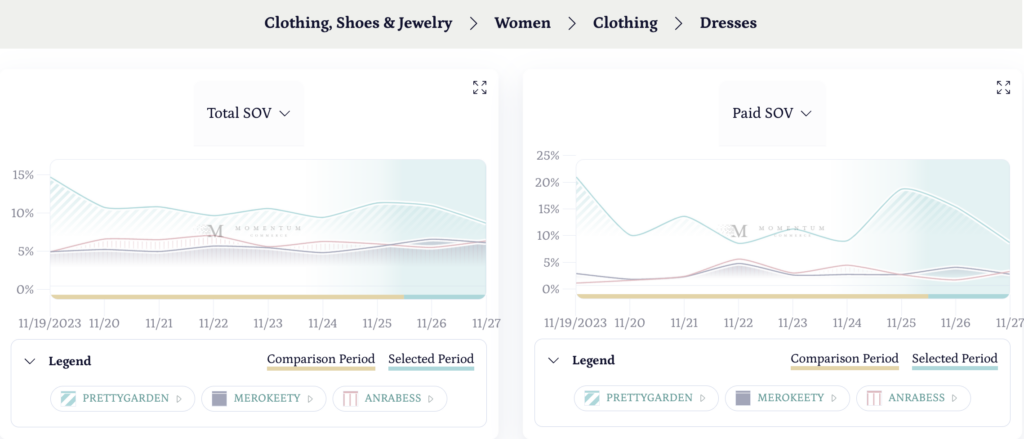Viewport: 1024px width, 439px height.
Task: Click ANRABESS pink icon in Total SOV legend
Action: click(350, 398)
